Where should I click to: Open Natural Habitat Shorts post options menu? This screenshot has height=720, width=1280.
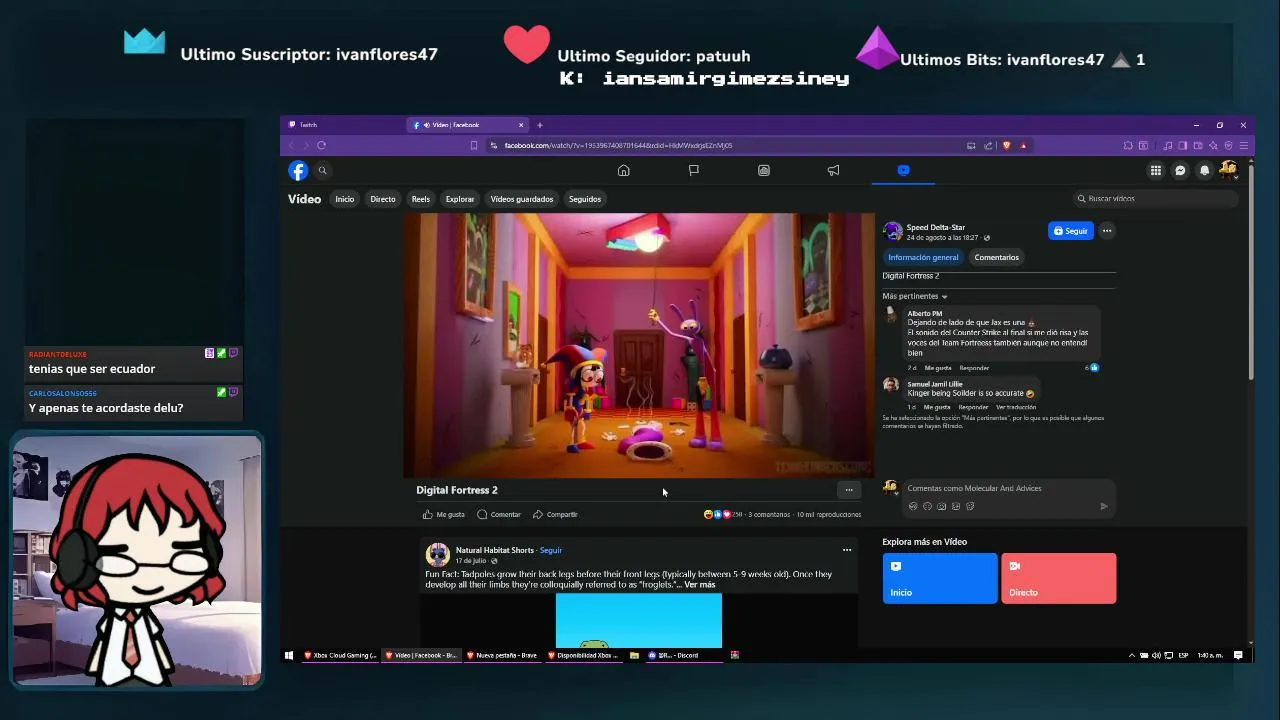click(847, 550)
